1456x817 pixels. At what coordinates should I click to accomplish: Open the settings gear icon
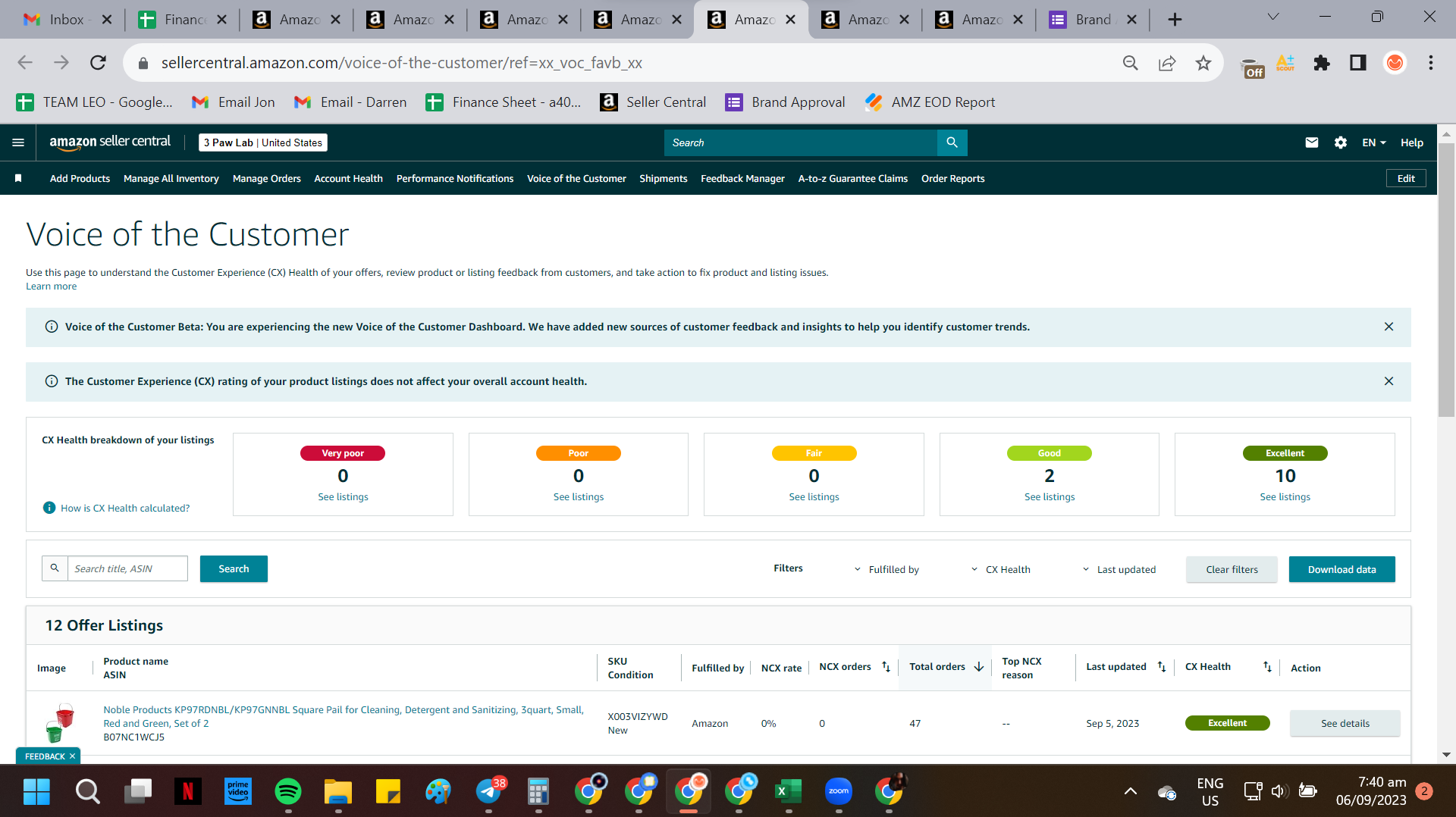1340,142
